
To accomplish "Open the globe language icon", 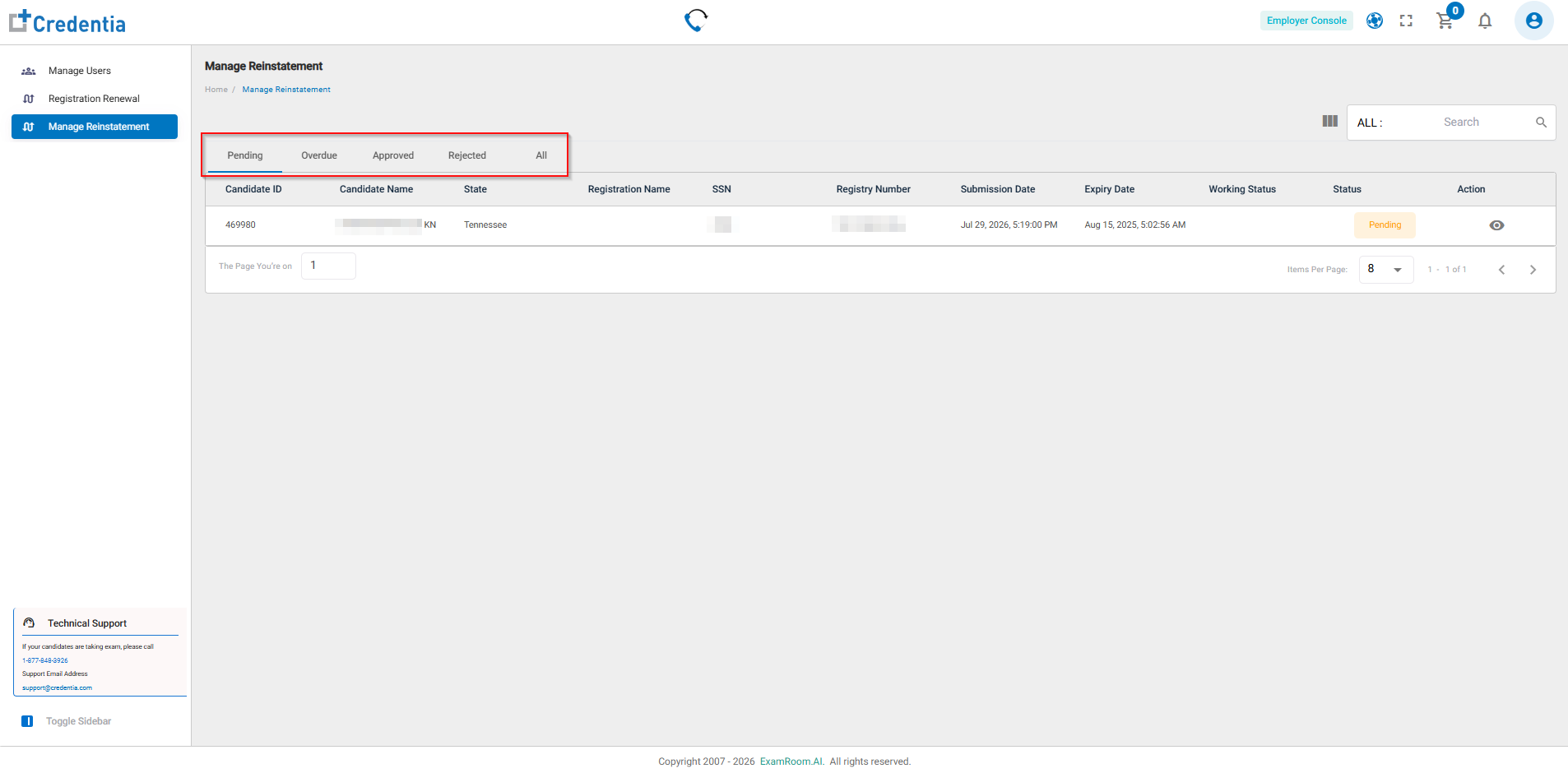I will [1375, 21].
